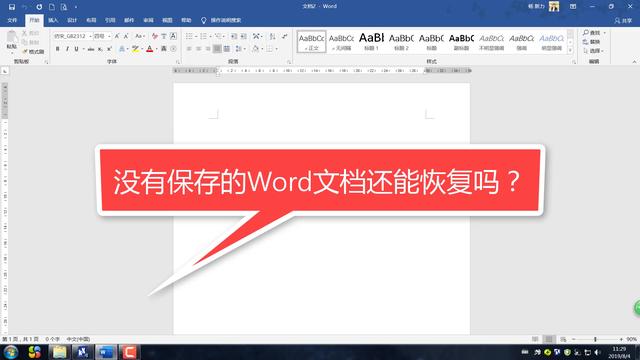Viewport: 640px width, 360px height.
Task: Click the Numbering list icon
Action: (x=204, y=36)
